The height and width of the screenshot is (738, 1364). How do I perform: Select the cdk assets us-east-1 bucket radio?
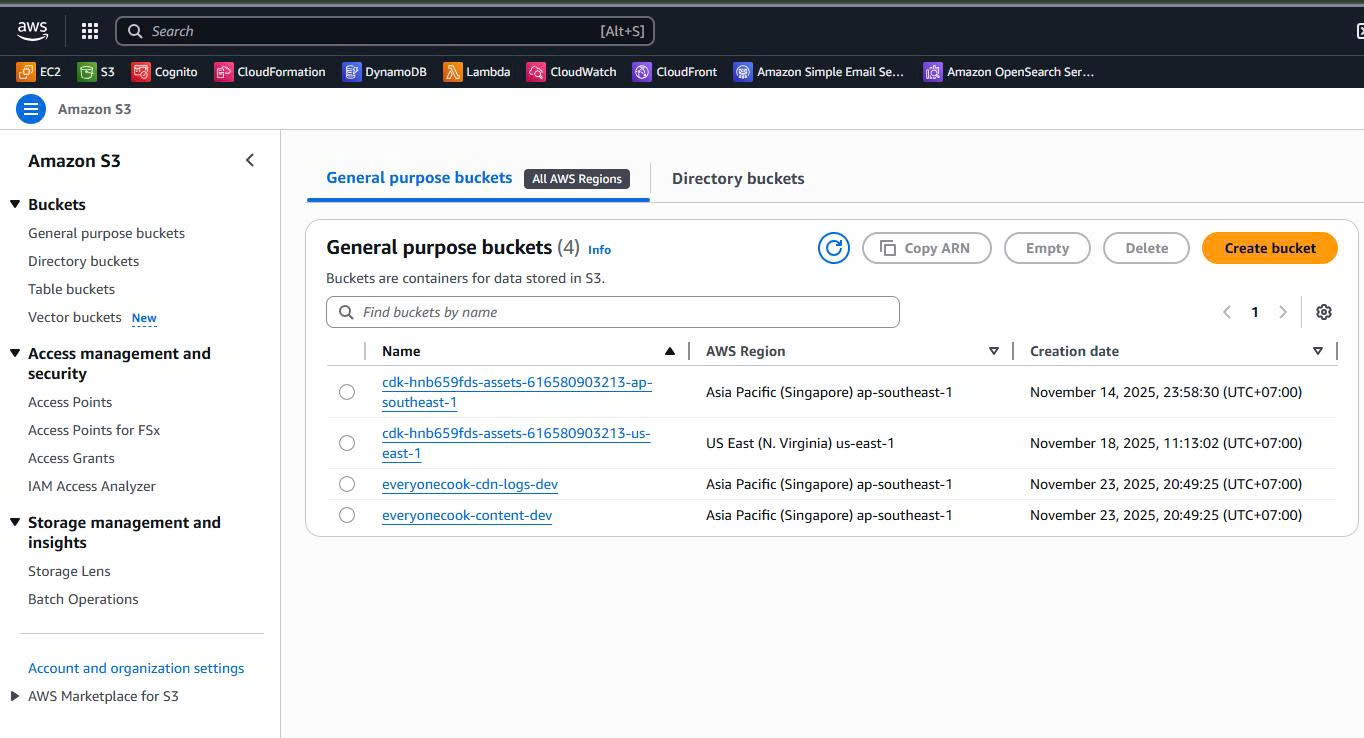tap(347, 443)
